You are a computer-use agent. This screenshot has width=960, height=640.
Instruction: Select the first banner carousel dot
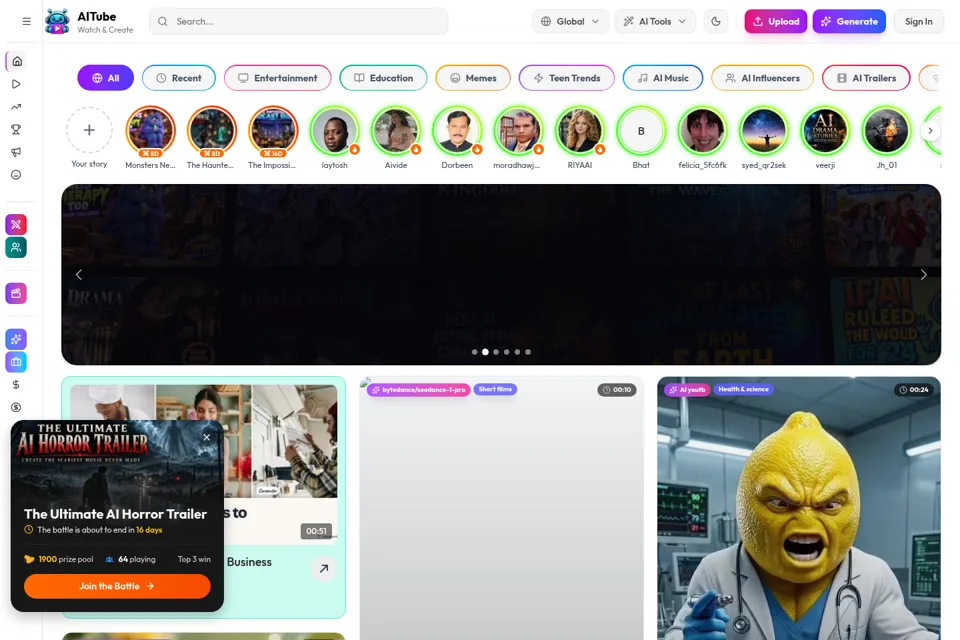pos(474,352)
